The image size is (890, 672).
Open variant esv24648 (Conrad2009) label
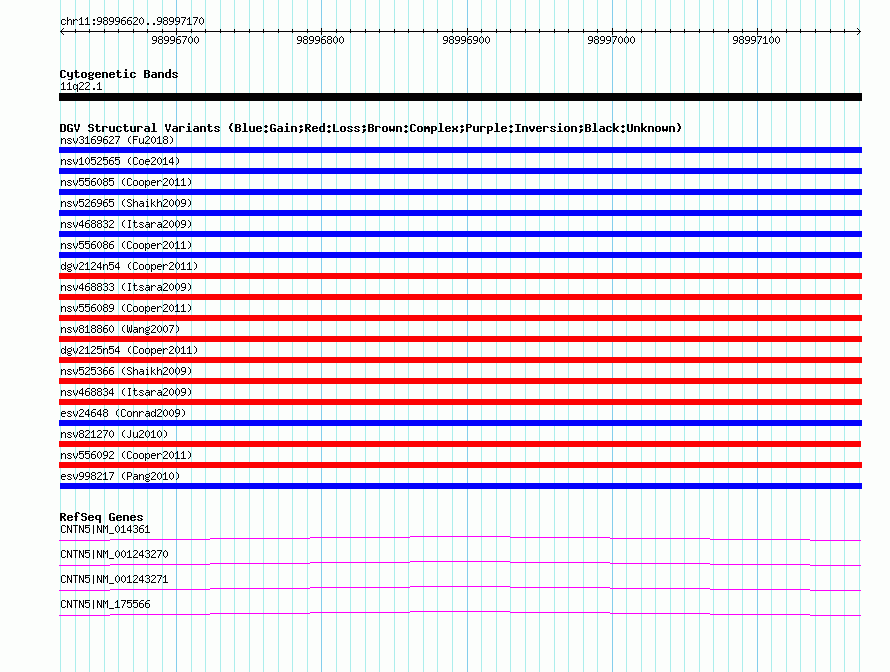click(123, 413)
